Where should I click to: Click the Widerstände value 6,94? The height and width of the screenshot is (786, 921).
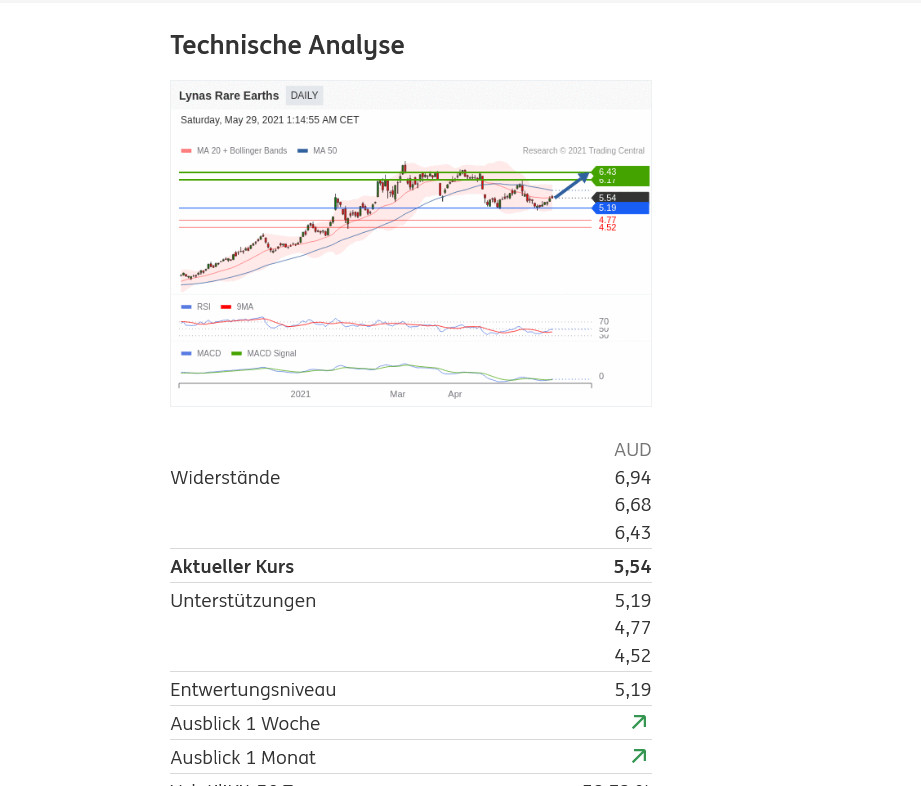pyautogui.click(x=632, y=478)
